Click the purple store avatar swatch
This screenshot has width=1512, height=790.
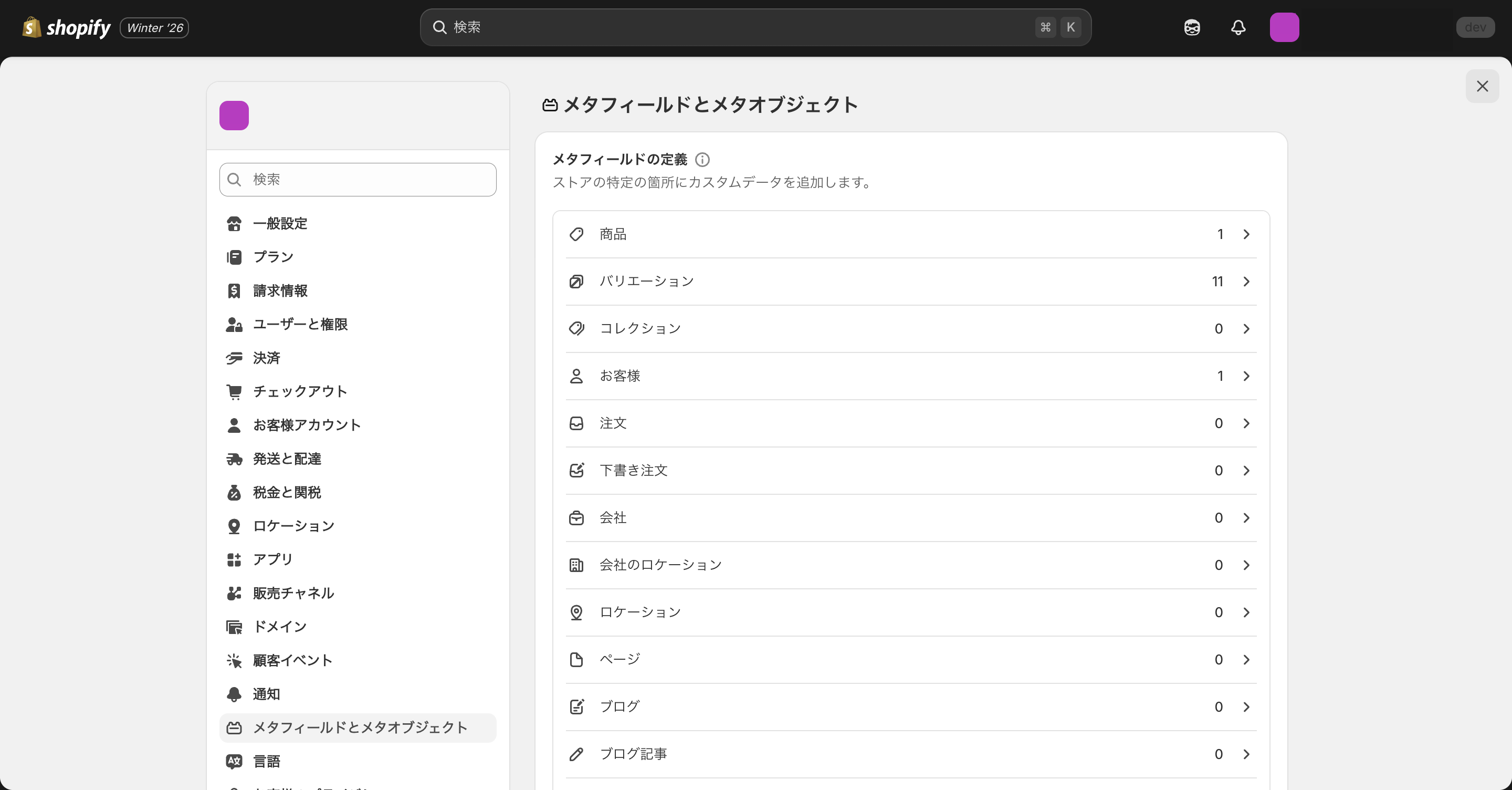point(234,115)
